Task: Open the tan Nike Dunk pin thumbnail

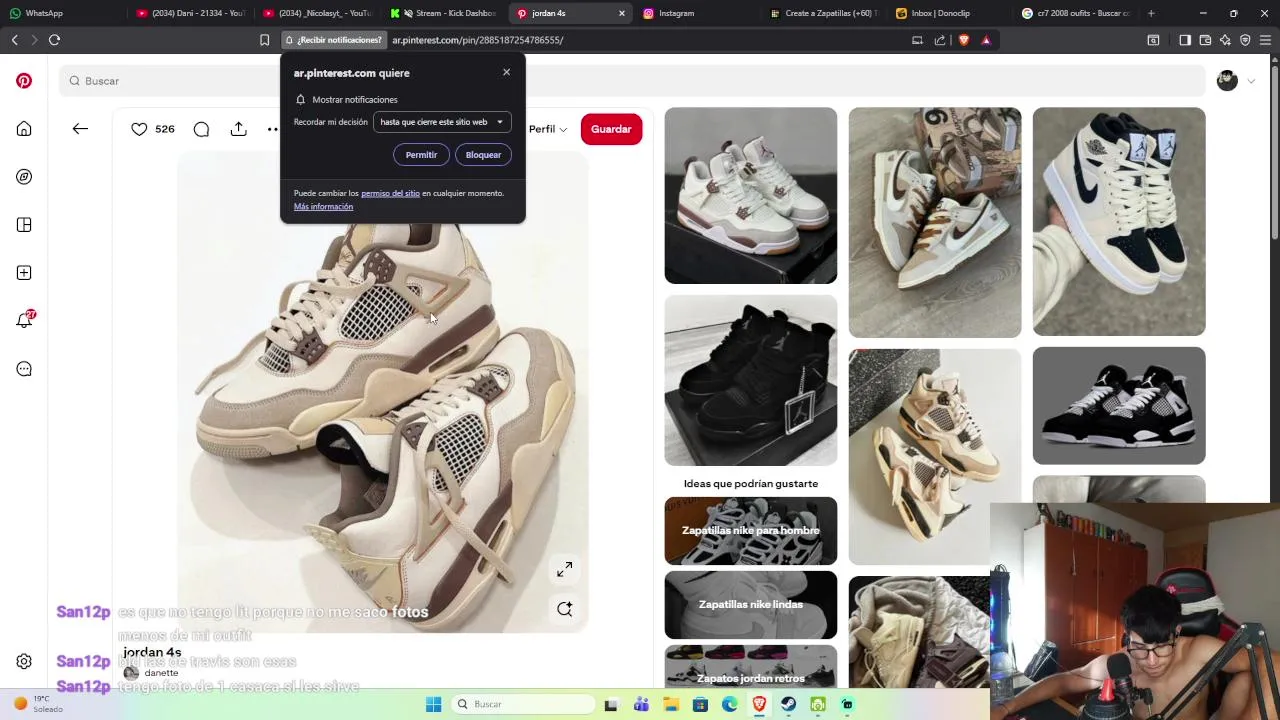Action: coord(935,222)
